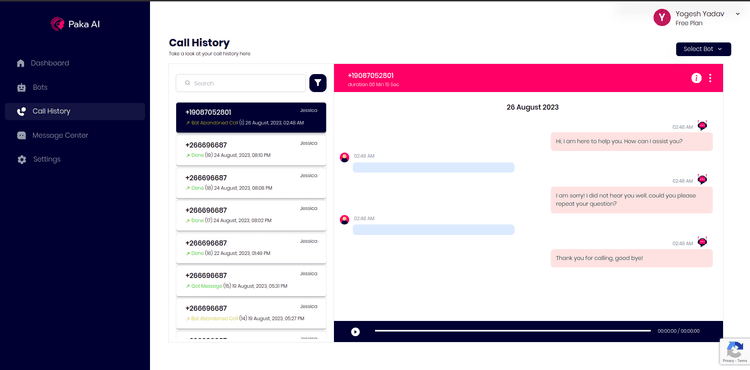The image size is (750, 370).
Task: Click the first caller avatar at 02:48 AM
Action: pyautogui.click(x=344, y=157)
